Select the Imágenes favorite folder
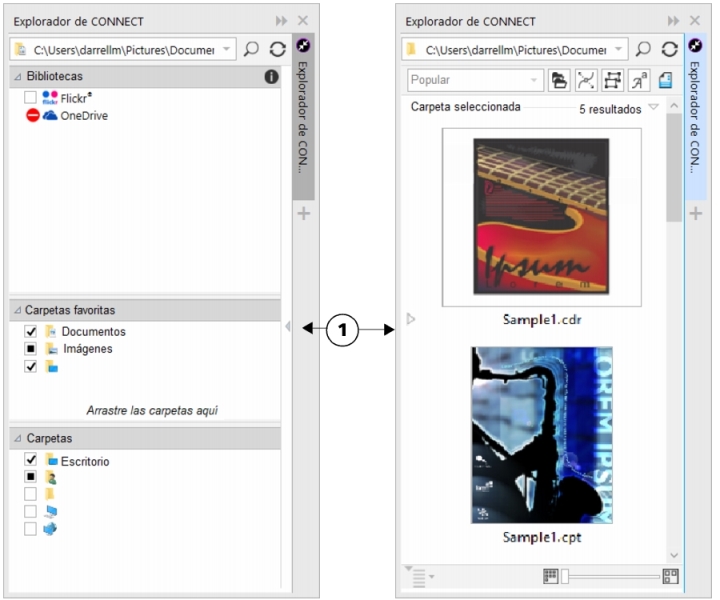The image size is (720, 600). pos(88,349)
